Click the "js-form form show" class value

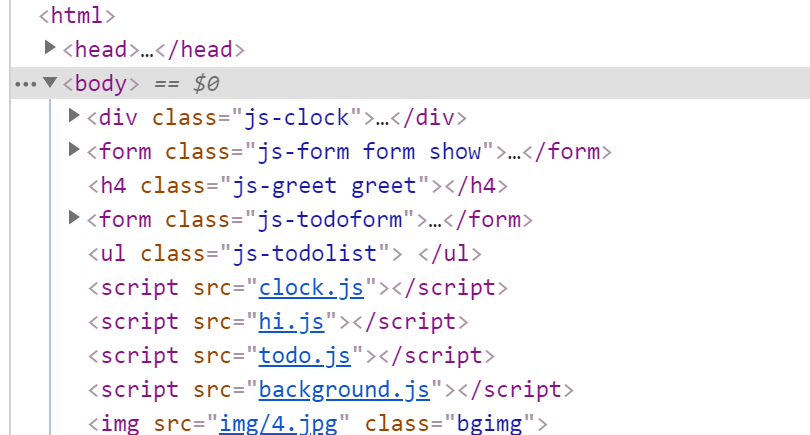pos(369,152)
